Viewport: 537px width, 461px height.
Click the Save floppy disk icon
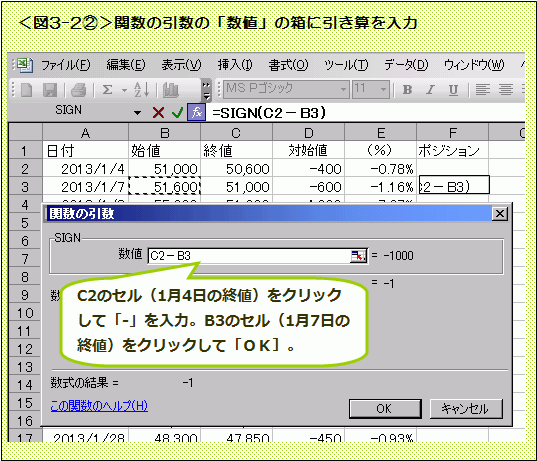pyautogui.click(x=50, y=90)
